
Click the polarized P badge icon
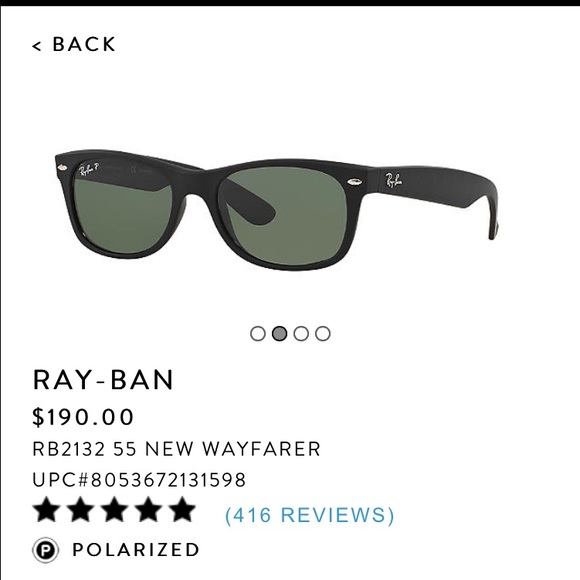(45, 550)
